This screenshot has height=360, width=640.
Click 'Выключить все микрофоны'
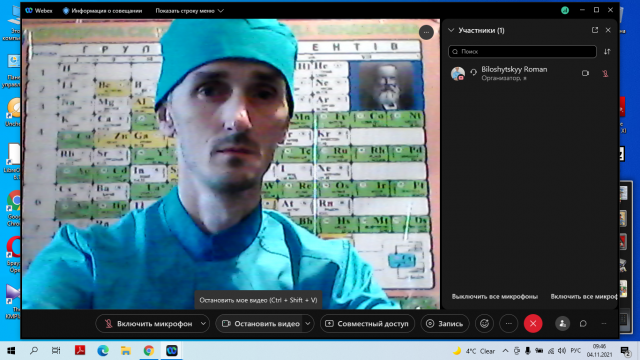(x=495, y=296)
